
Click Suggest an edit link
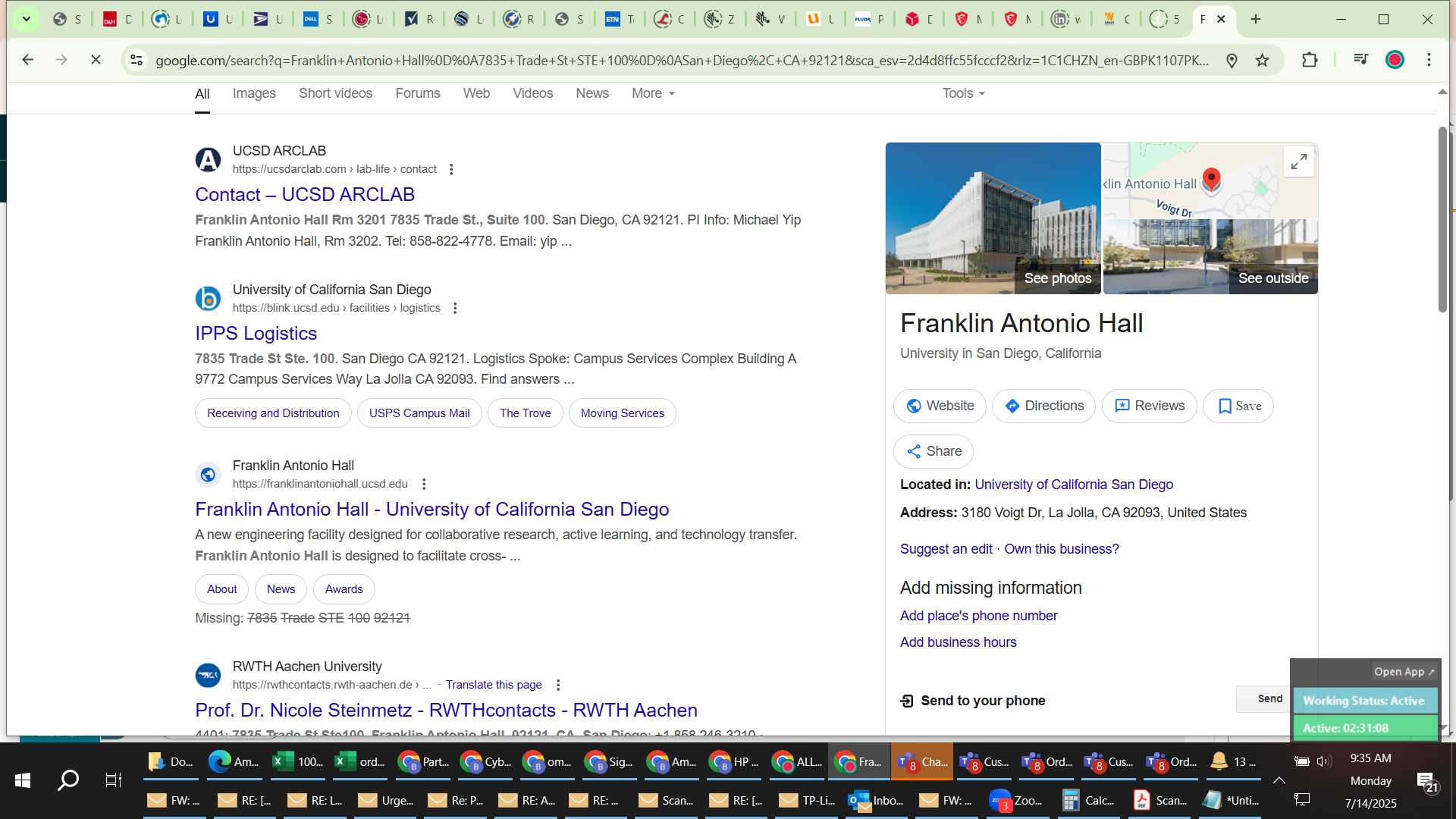point(946,549)
